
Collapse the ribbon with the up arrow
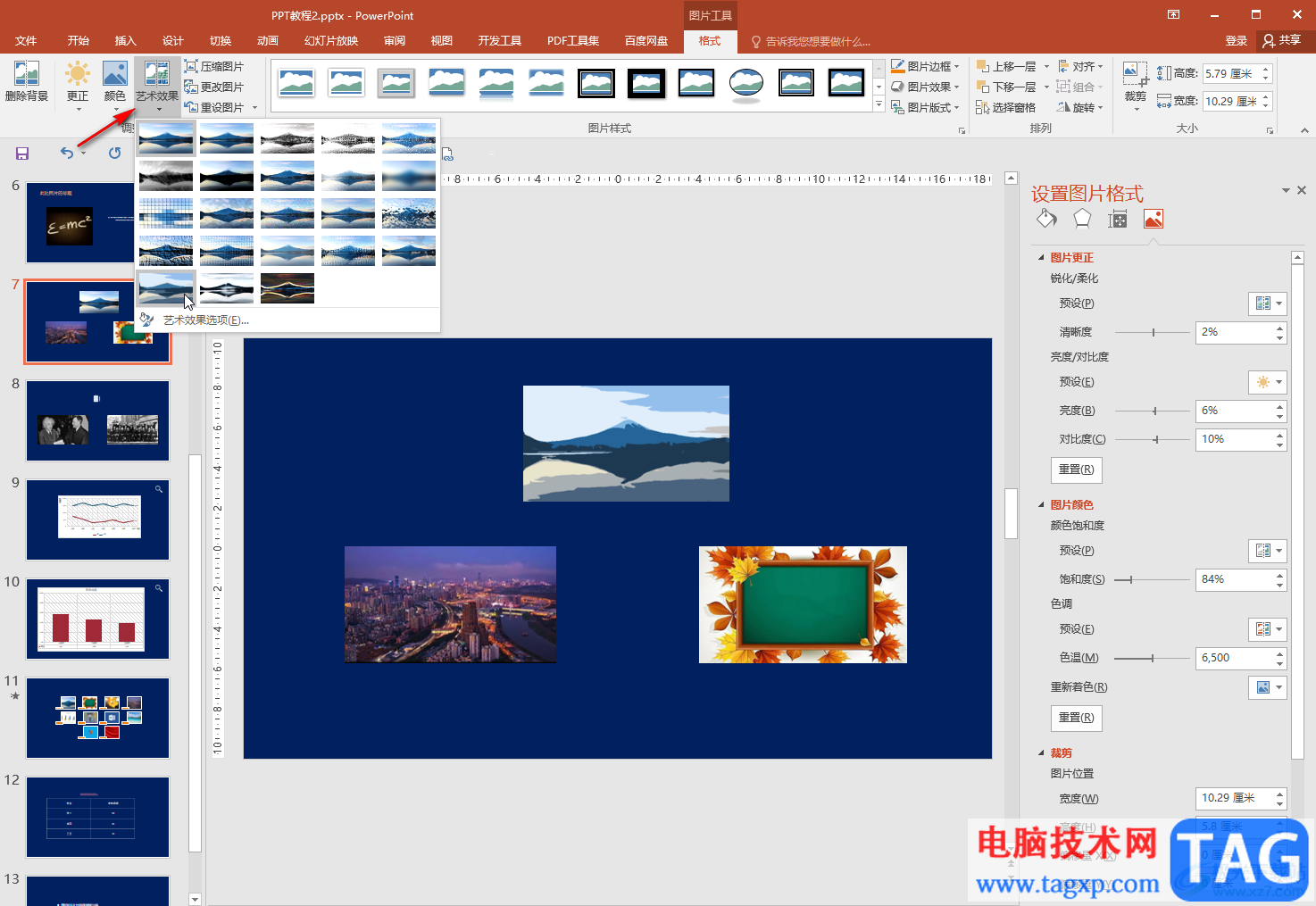(x=1304, y=130)
